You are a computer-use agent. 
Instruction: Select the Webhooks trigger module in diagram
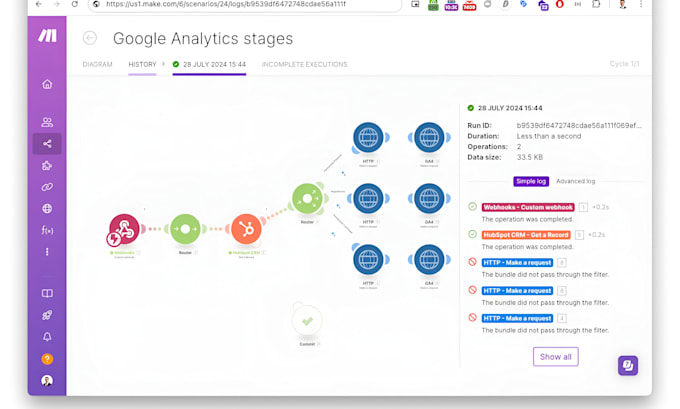tap(124, 229)
